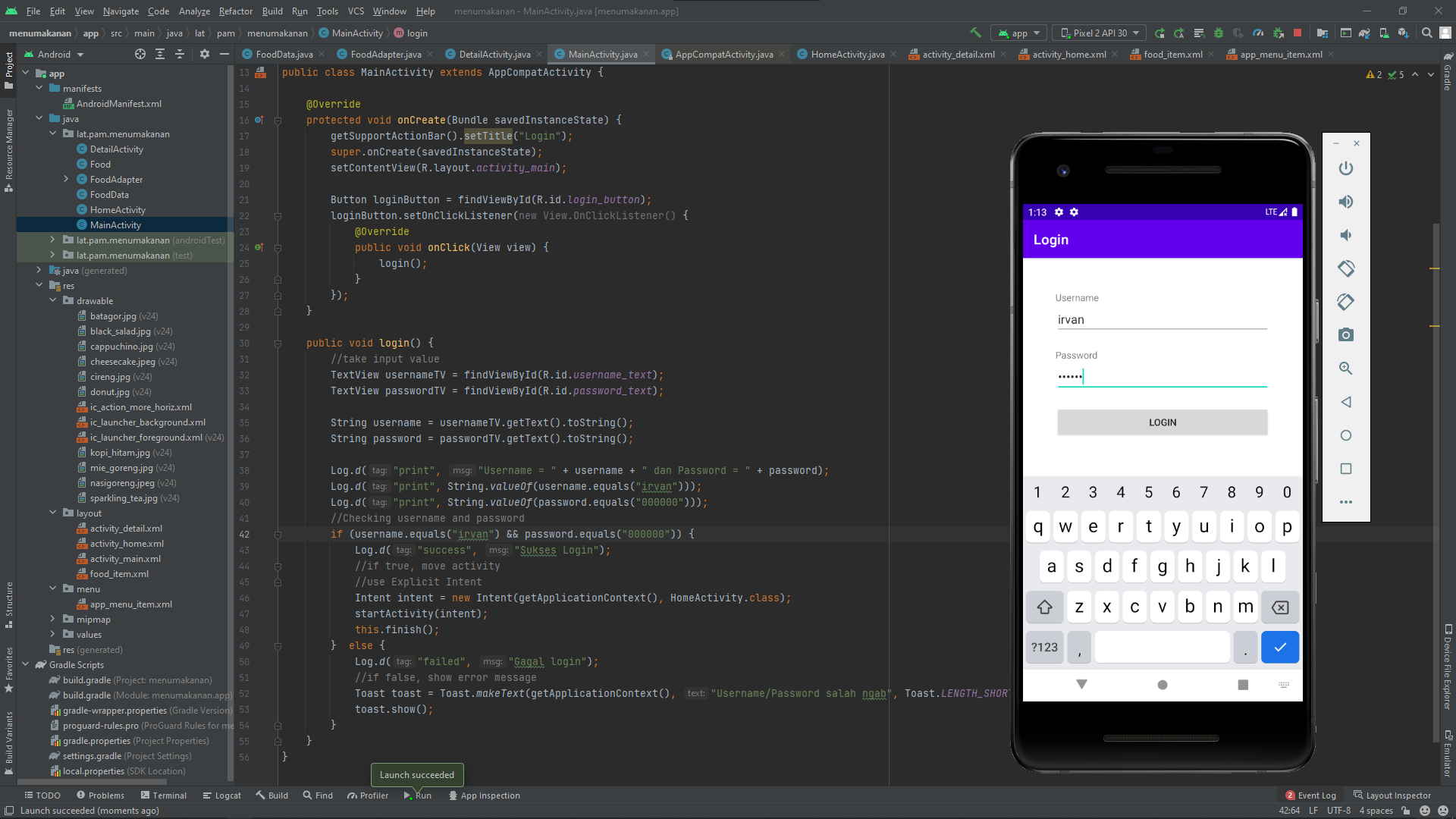Rotate the emulator counterclockwise

click(1346, 268)
